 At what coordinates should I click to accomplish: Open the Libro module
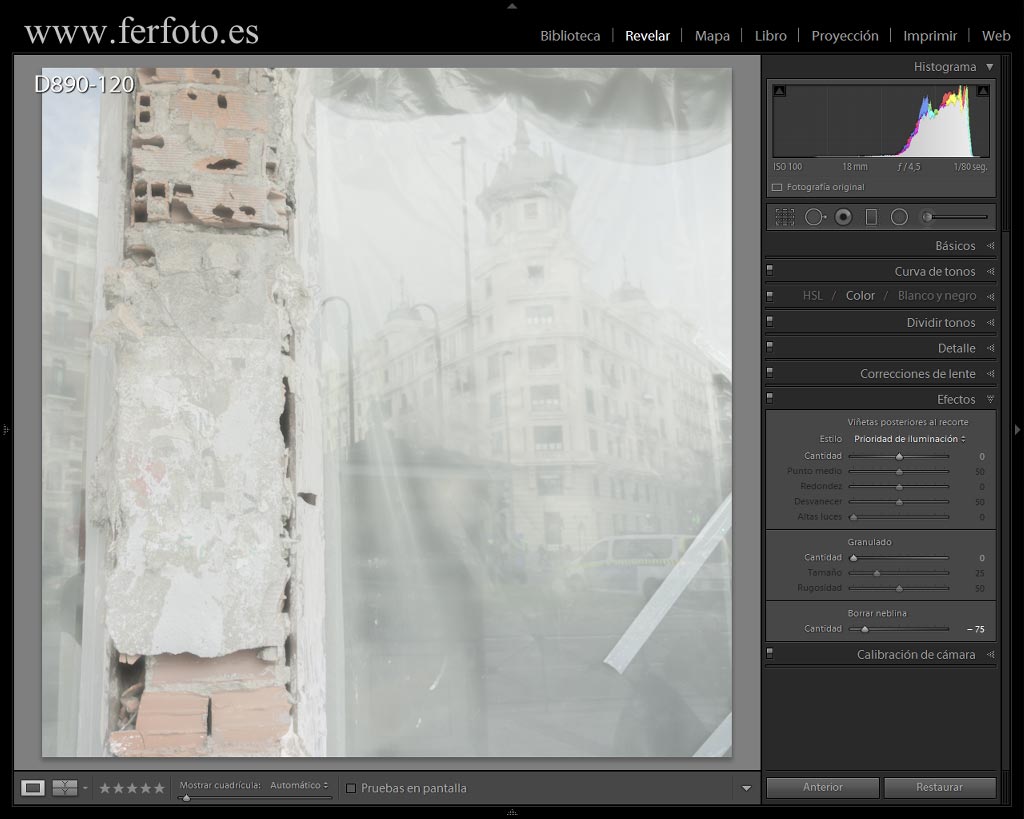click(x=771, y=36)
